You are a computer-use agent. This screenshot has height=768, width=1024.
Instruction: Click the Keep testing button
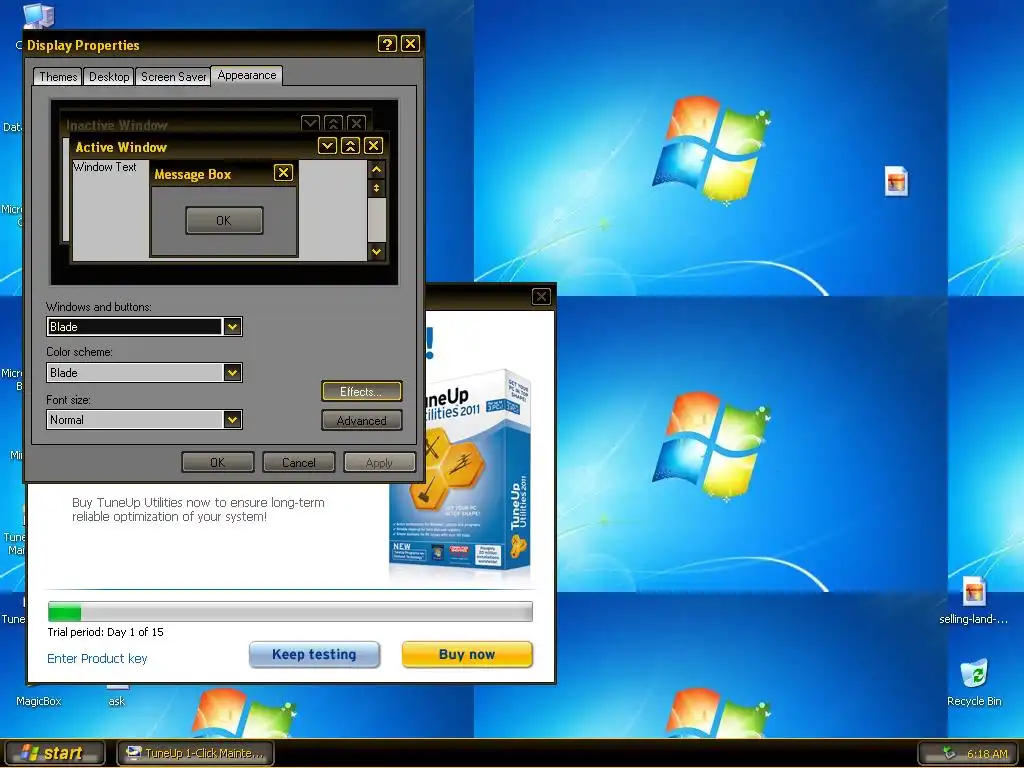click(314, 654)
